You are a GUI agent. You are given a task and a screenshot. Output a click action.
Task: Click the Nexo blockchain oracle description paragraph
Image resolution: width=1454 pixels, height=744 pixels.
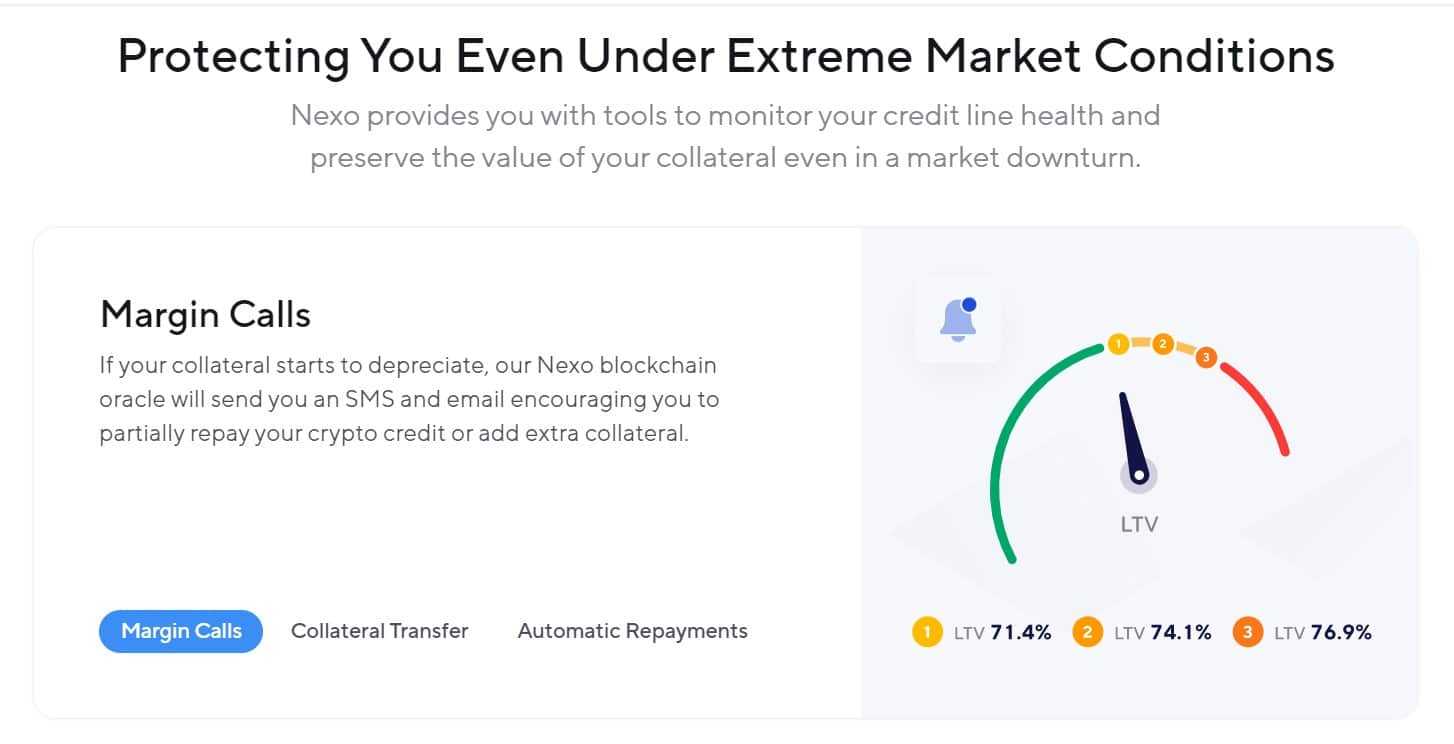click(x=408, y=400)
